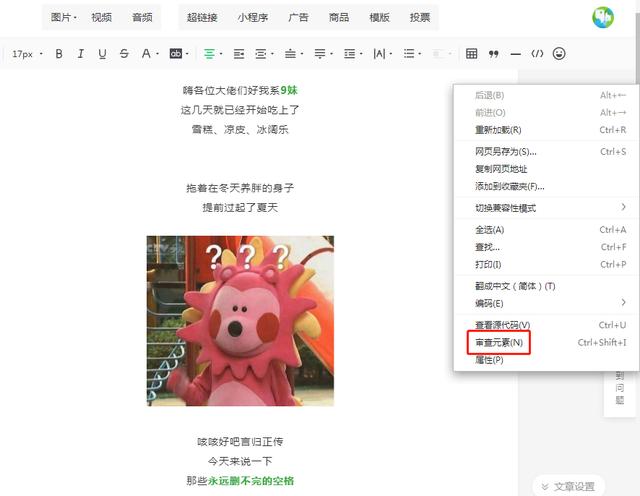This screenshot has width=640, height=496.
Task: Click the bullet list icon
Action: pos(409,53)
